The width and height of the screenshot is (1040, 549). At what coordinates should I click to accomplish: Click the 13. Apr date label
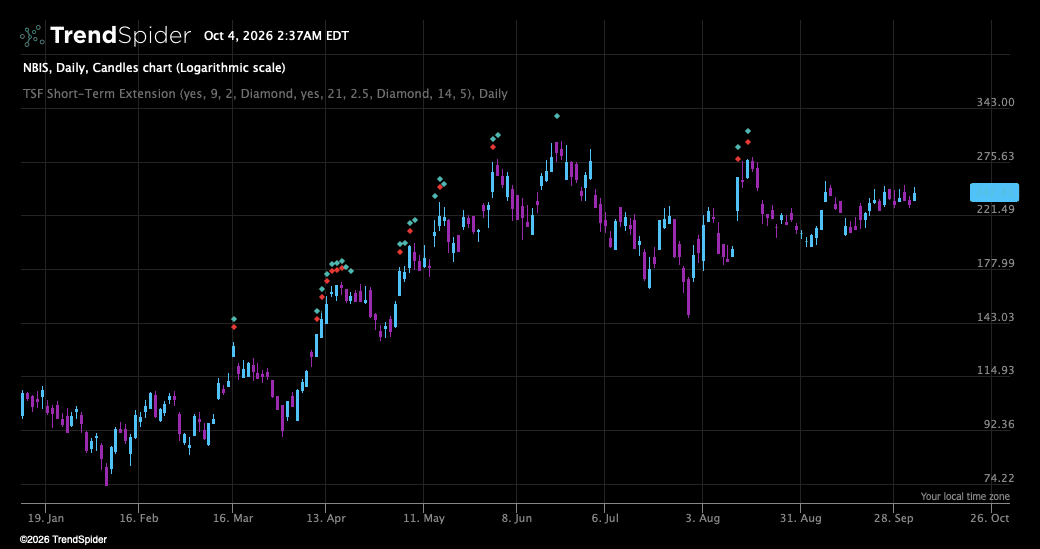click(326, 518)
